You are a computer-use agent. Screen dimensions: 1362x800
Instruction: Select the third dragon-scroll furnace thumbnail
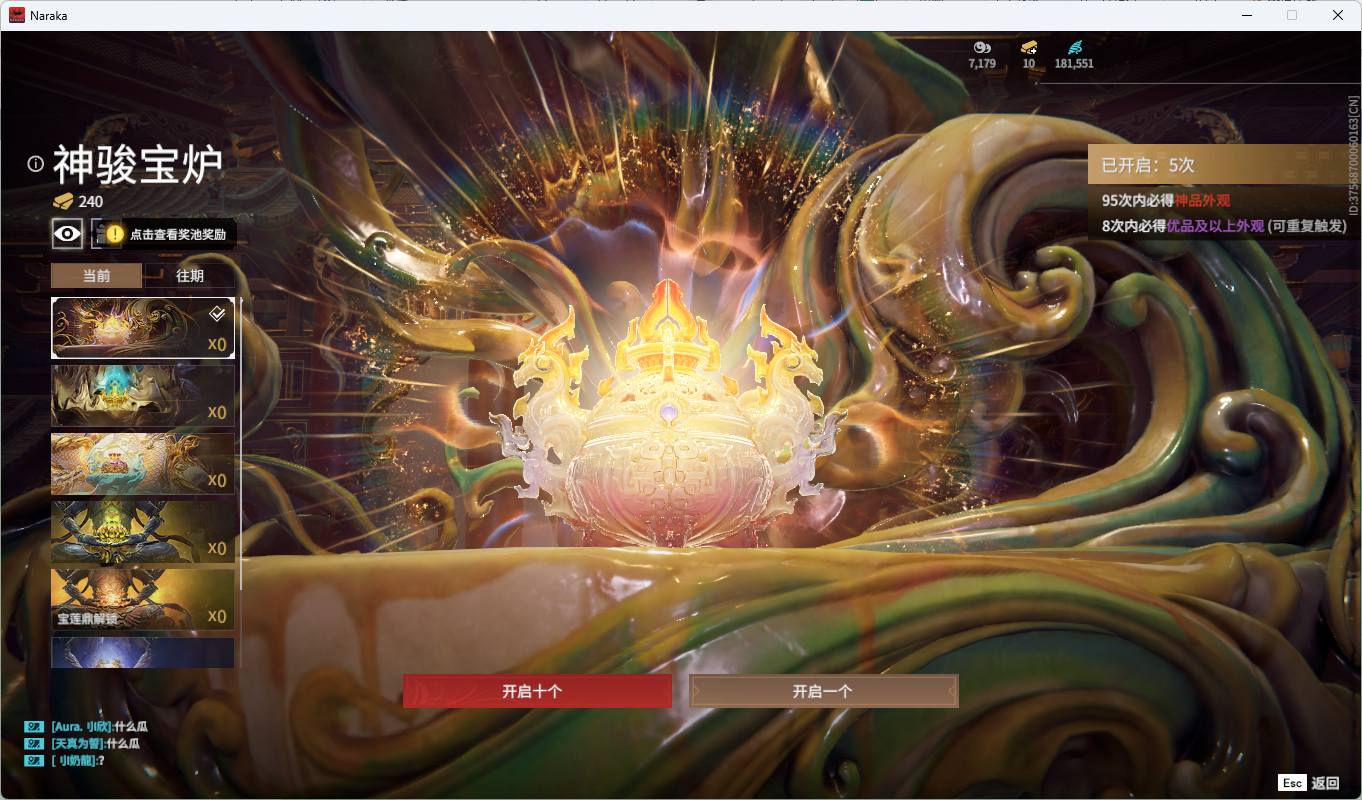[143, 463]
